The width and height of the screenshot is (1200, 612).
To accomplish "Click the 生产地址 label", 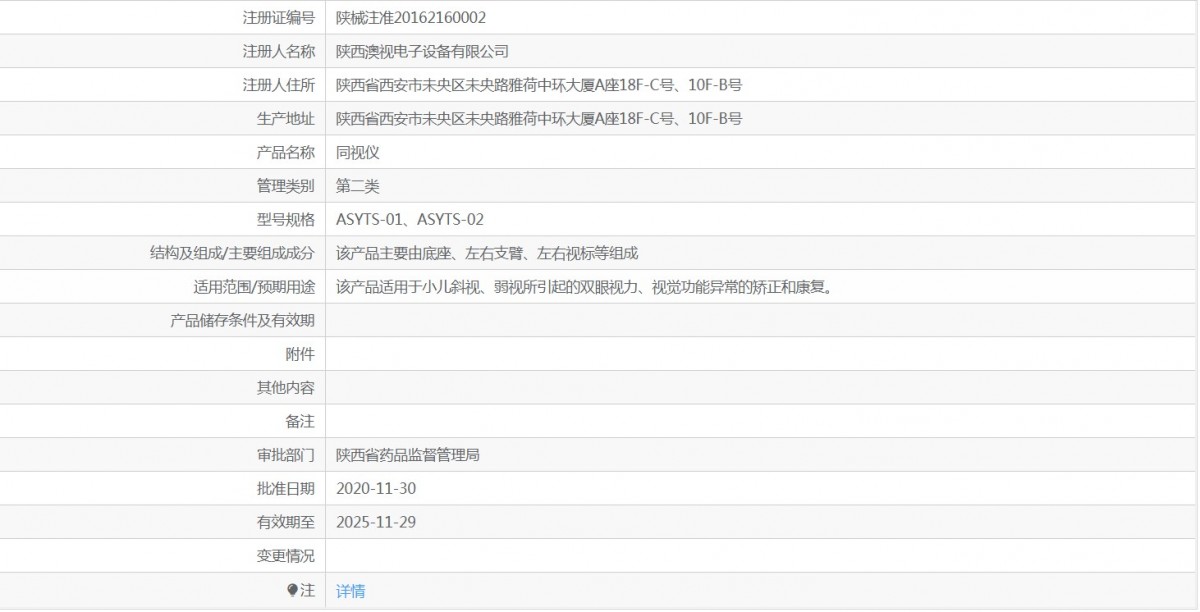I will [286, 119].
